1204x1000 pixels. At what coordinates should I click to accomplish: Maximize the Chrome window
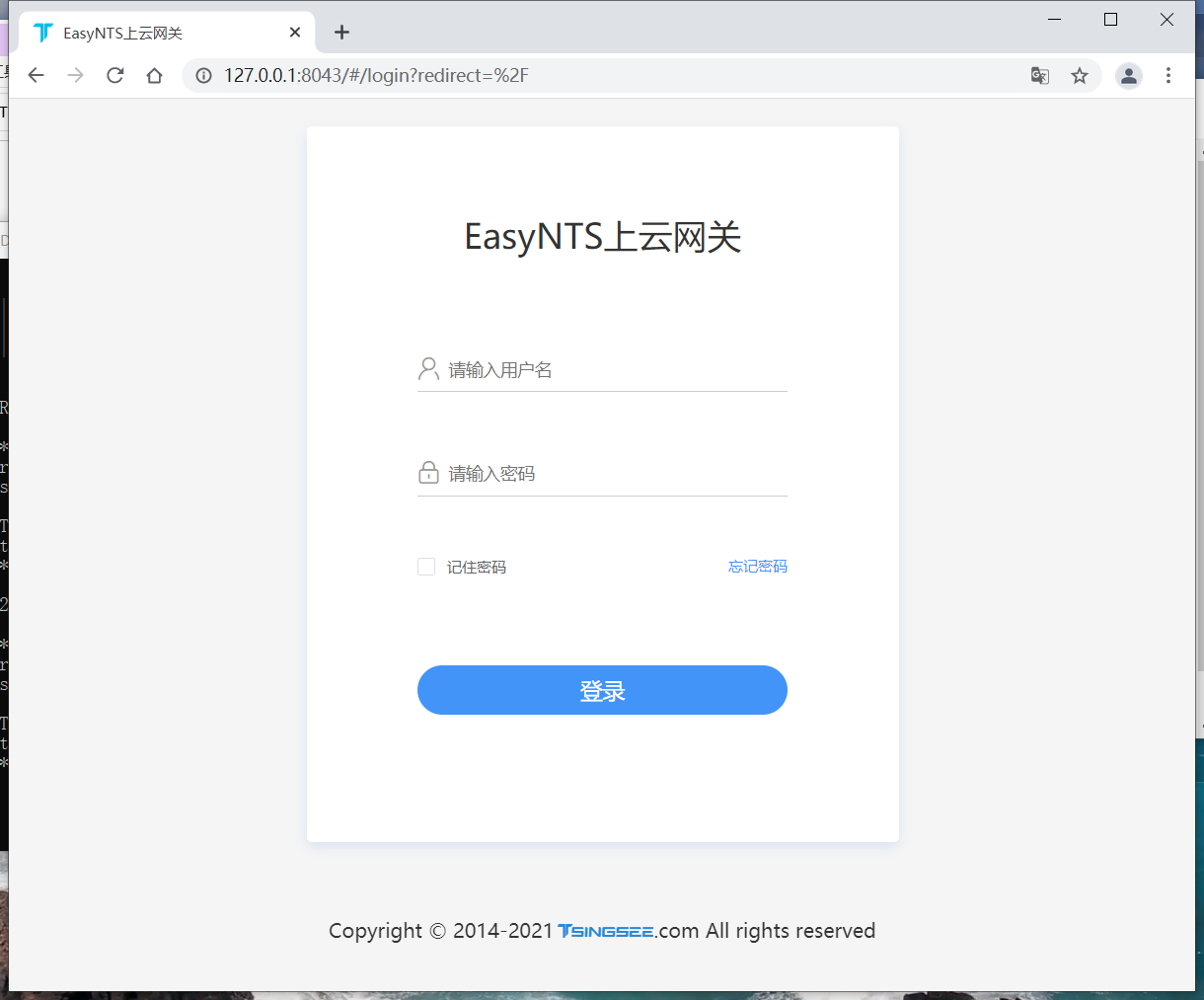click(x=1110, y=20)
